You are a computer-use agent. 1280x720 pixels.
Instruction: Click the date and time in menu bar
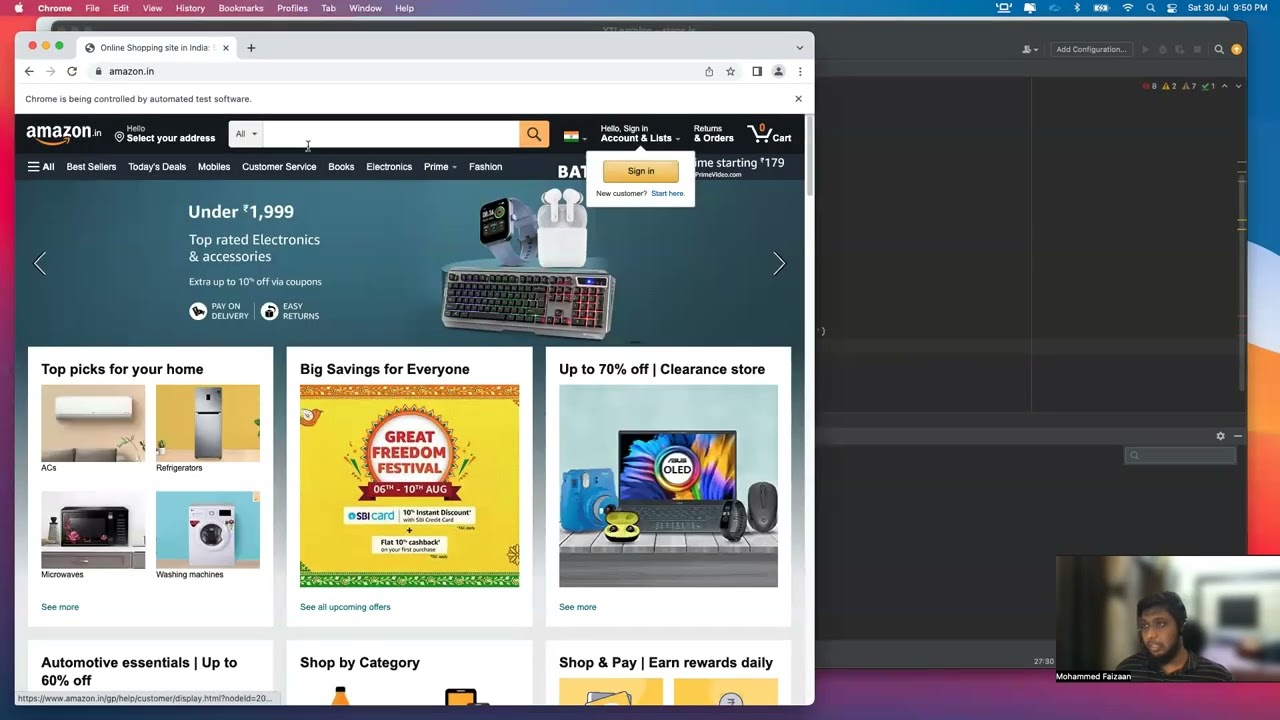pyautogui.click(x=1227, y=8)
